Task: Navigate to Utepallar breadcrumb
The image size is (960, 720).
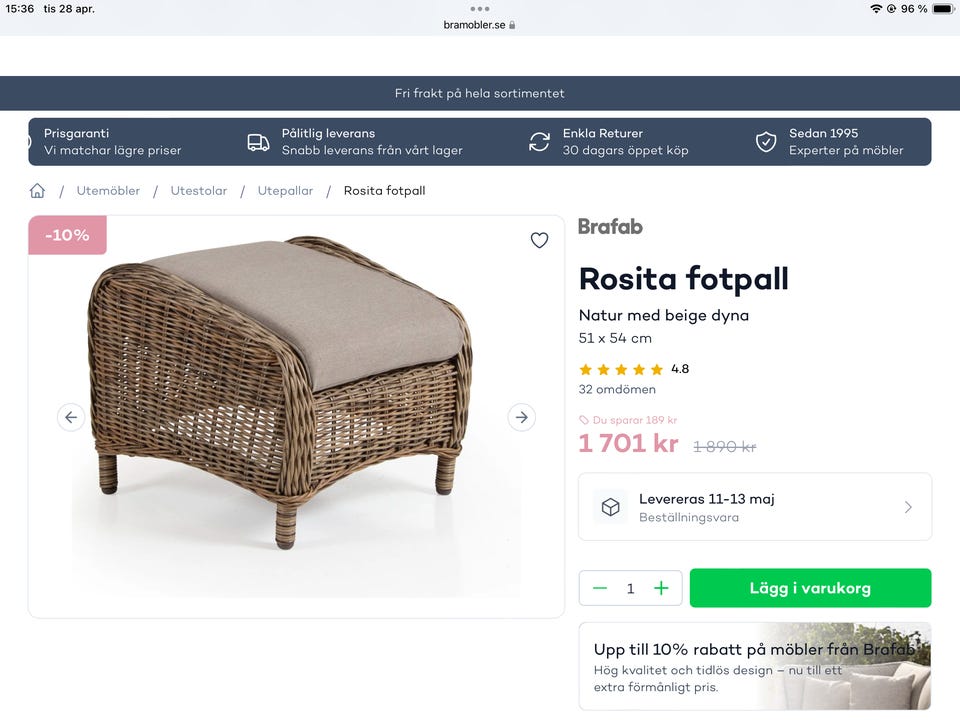Action: (x=285, y=191)
